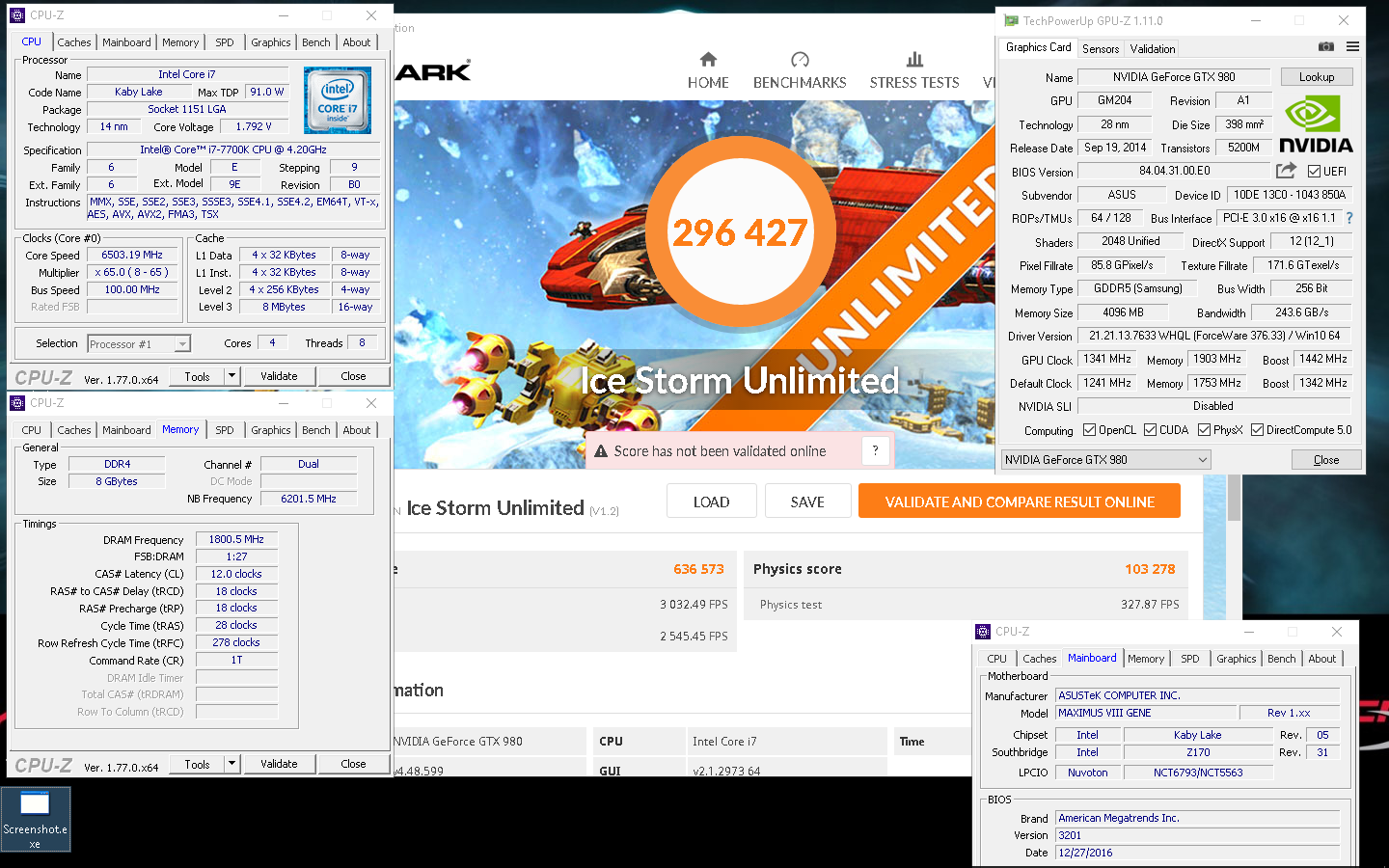Image resolution: width=1389 pixels, height=868 pixels.
Task: Click the Lookup button in GPU-Z
Action: [1317, 77]
